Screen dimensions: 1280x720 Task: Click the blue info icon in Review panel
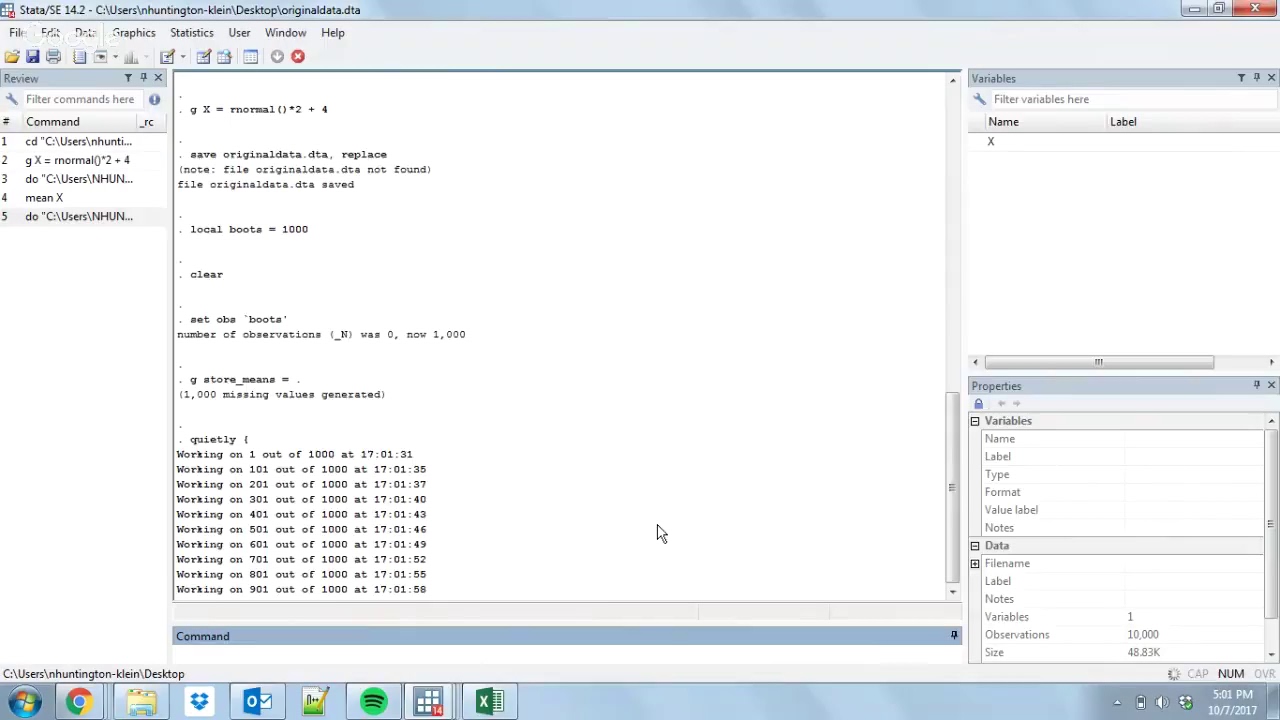(x=154, y=99)
